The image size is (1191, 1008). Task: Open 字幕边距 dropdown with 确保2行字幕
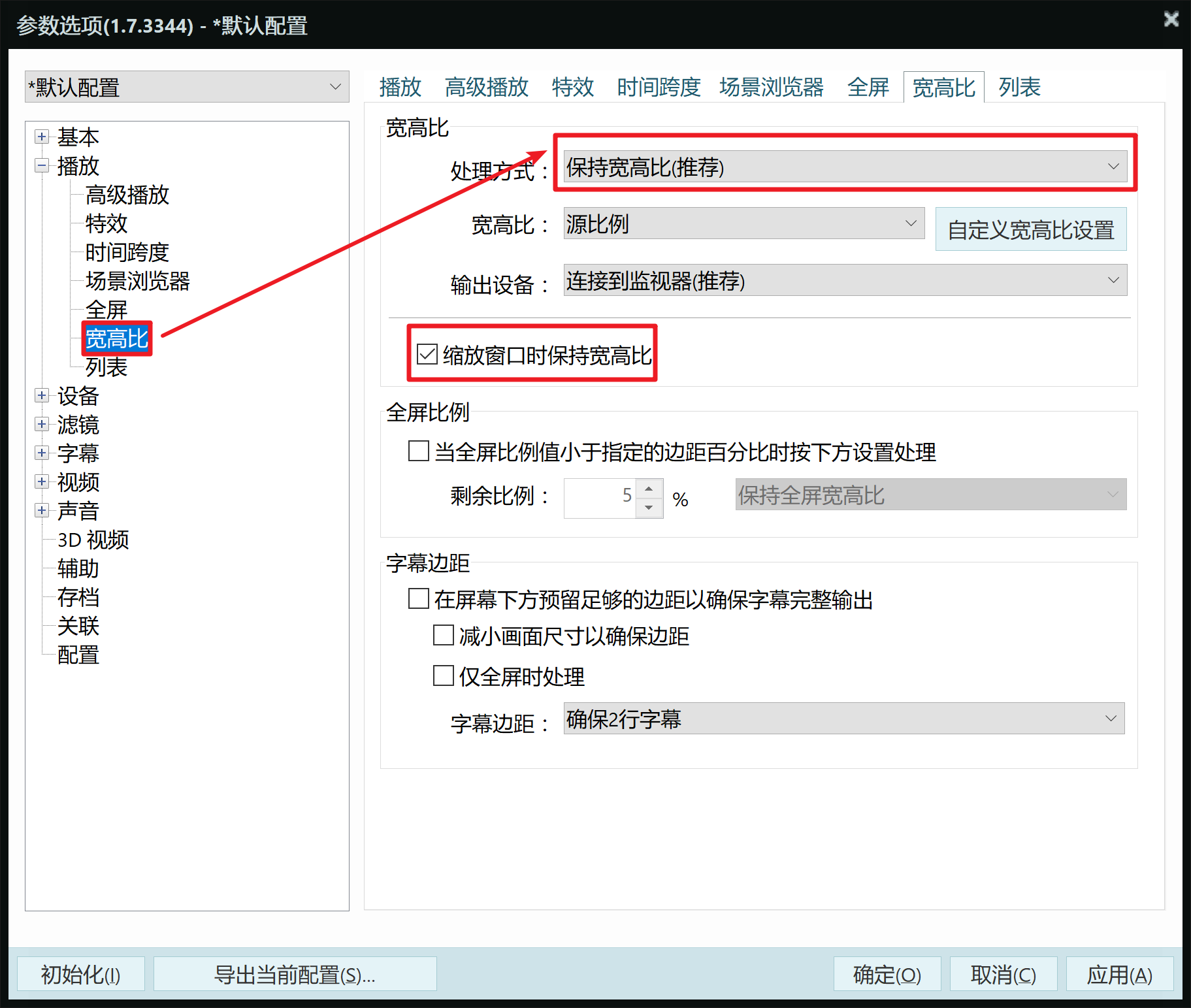[x=844, y=719]
